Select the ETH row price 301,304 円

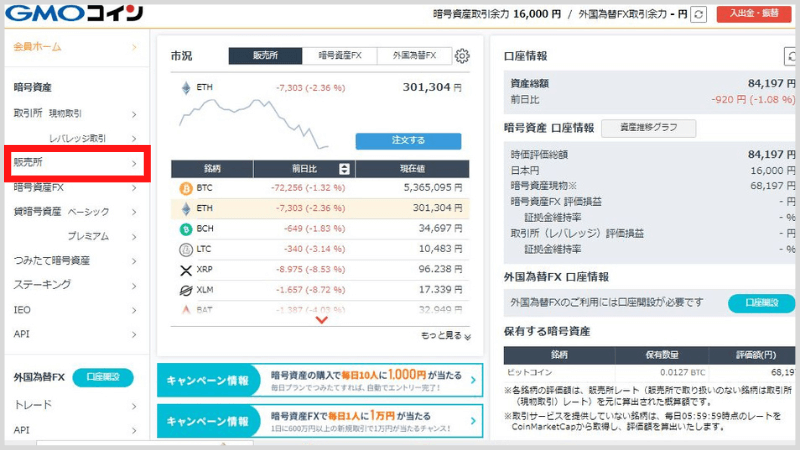tap(437, 208)
